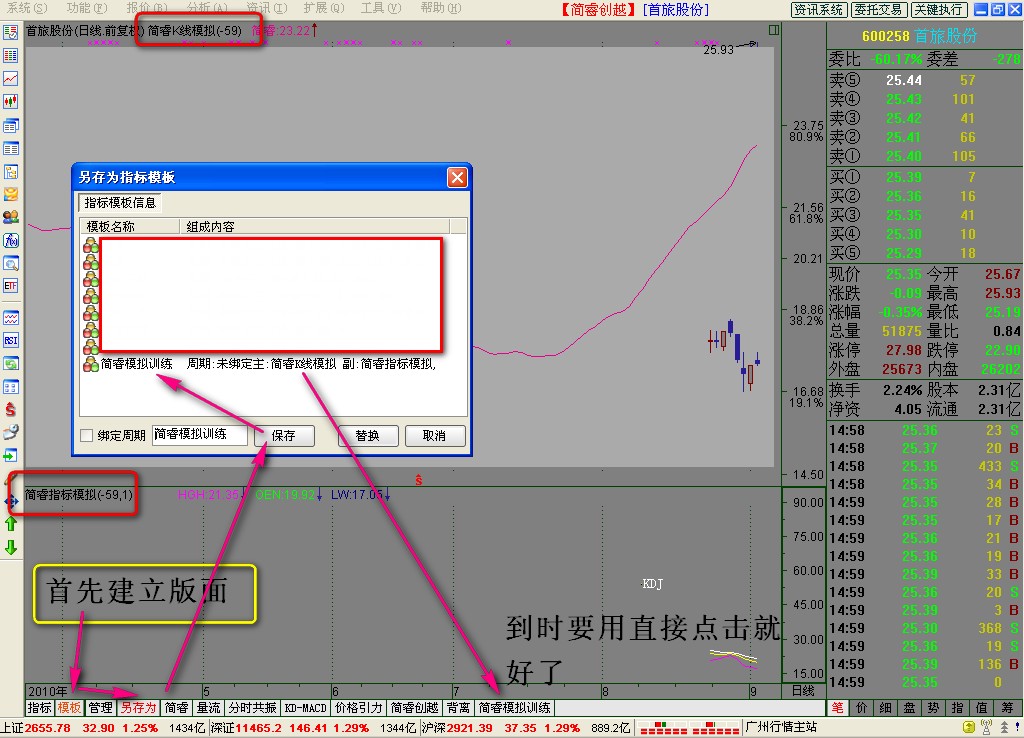Switch to the 模板 tab at bottom
The image size is (1024, 738).
(69, 707)
